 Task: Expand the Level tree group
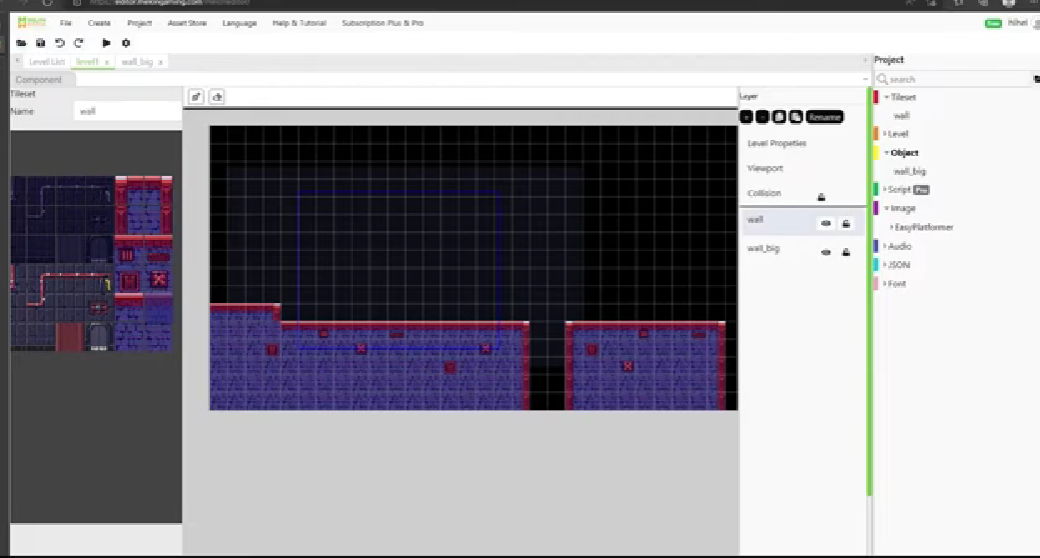[x=885, y=133]
